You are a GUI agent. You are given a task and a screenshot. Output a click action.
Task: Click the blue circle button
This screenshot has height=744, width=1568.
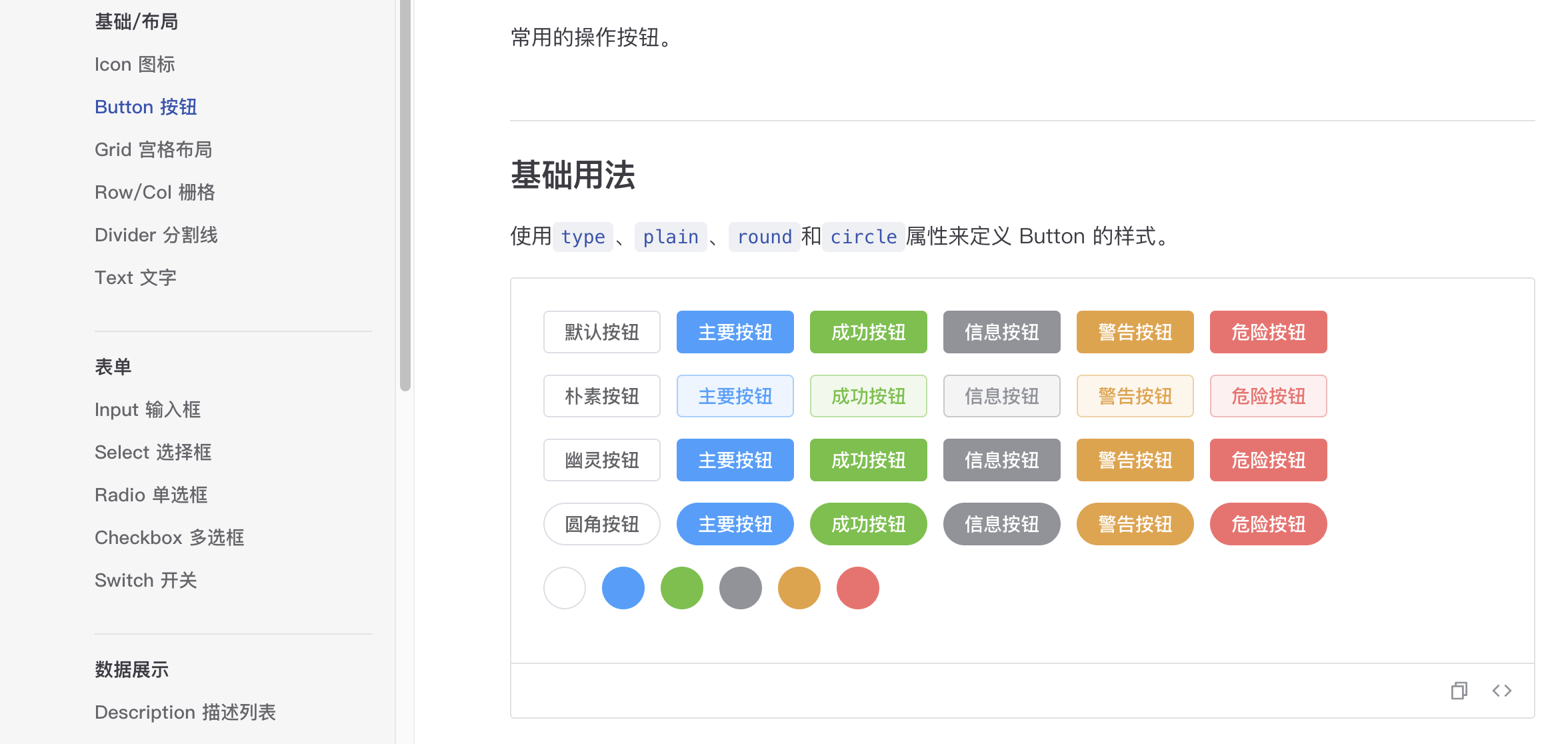point(623,588)
